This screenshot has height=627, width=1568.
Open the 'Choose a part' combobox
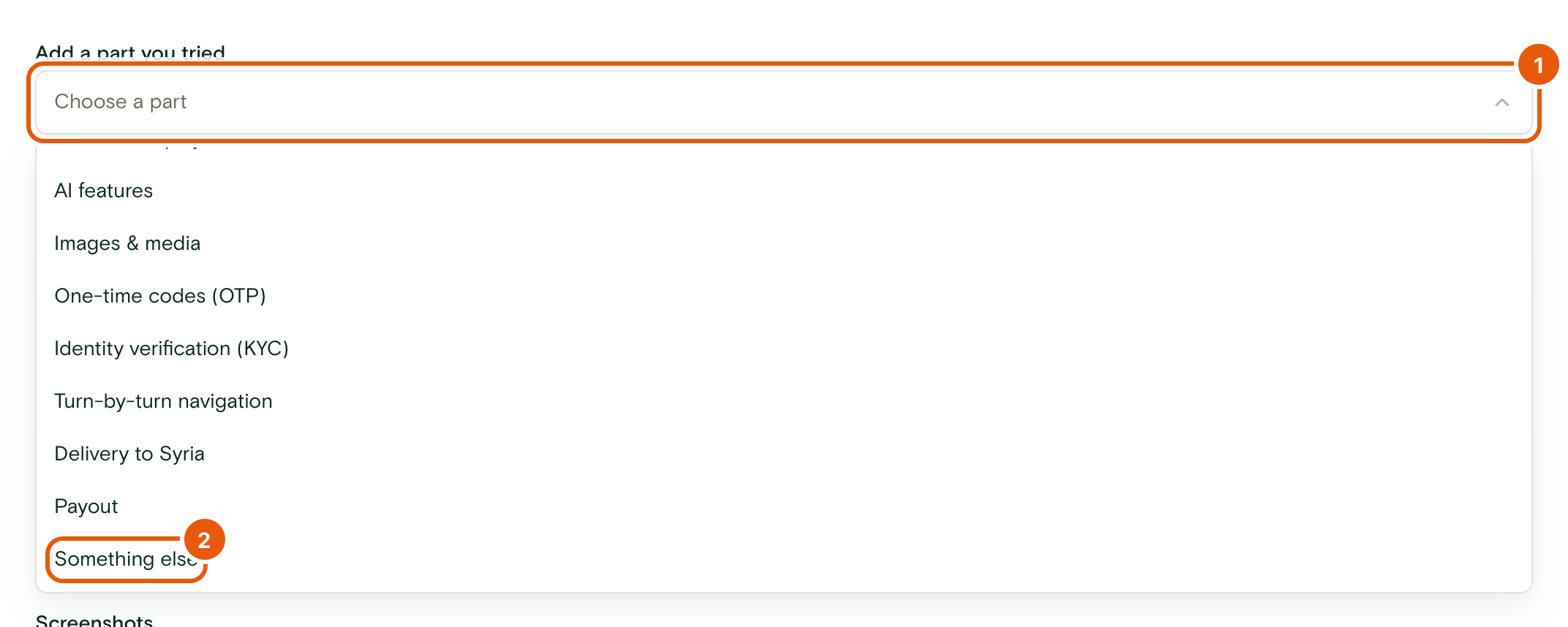pos(783,102)
